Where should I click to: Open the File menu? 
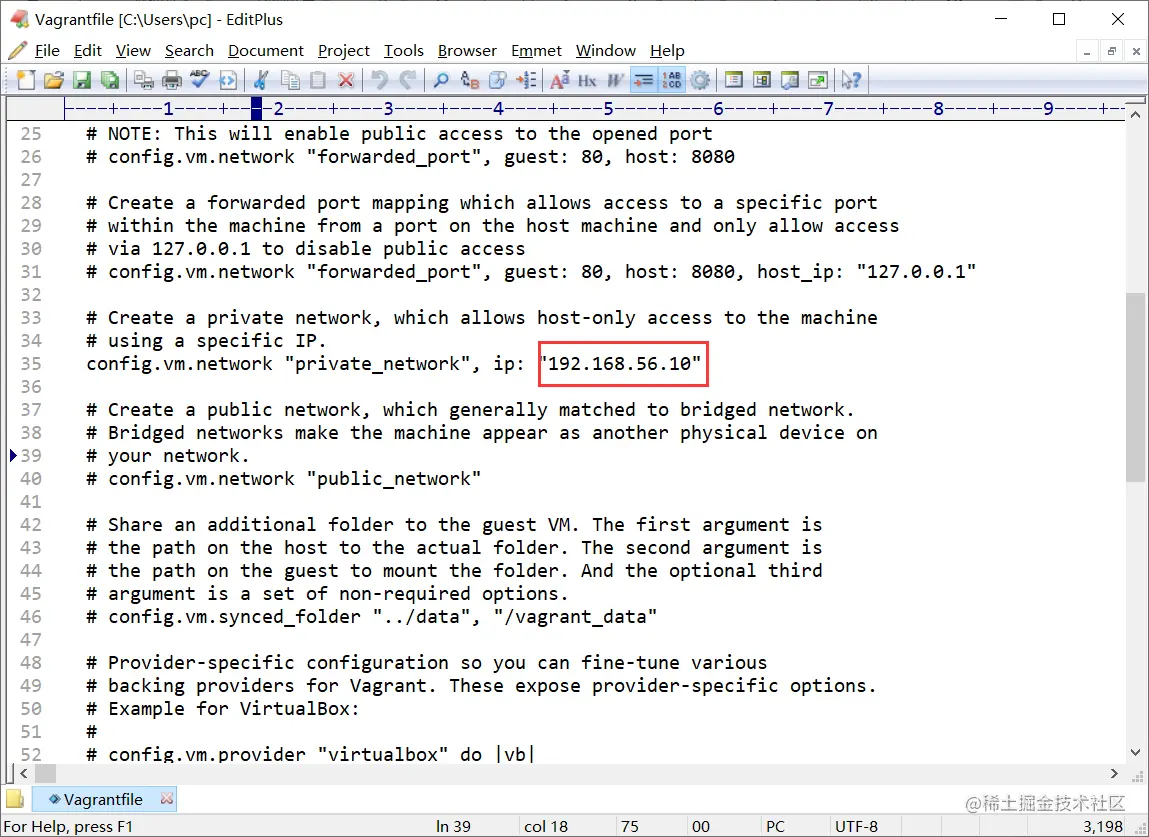click(x=47, y=51)
